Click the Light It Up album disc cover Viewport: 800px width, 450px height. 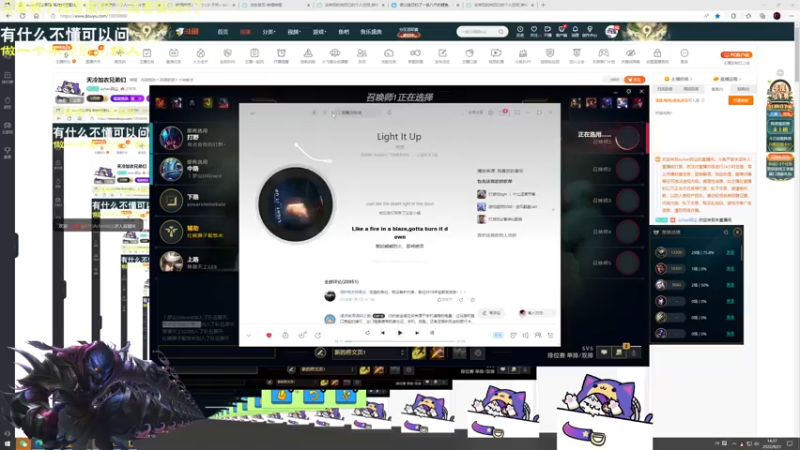pyautogui.click(x=295, y=204)
